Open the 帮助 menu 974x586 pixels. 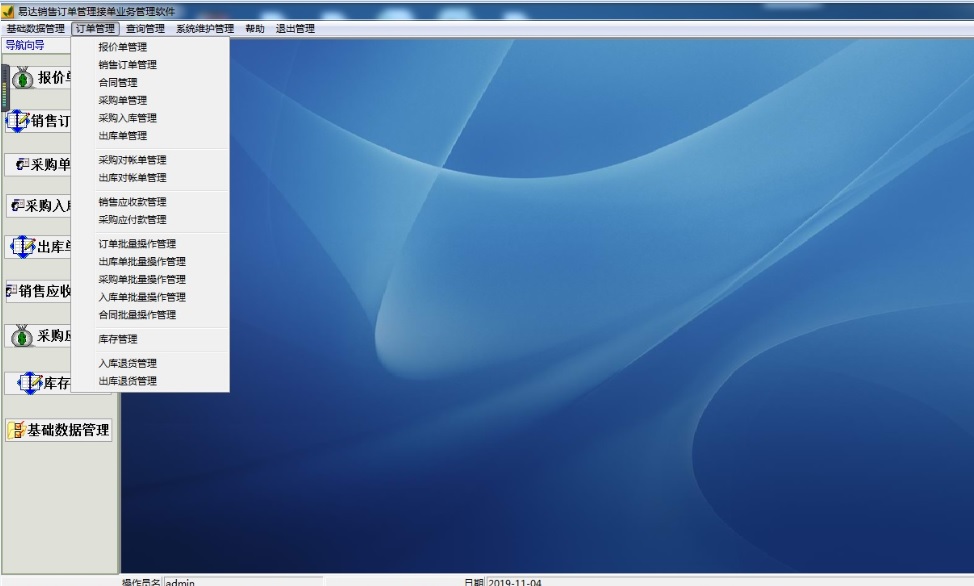[255, 29]
